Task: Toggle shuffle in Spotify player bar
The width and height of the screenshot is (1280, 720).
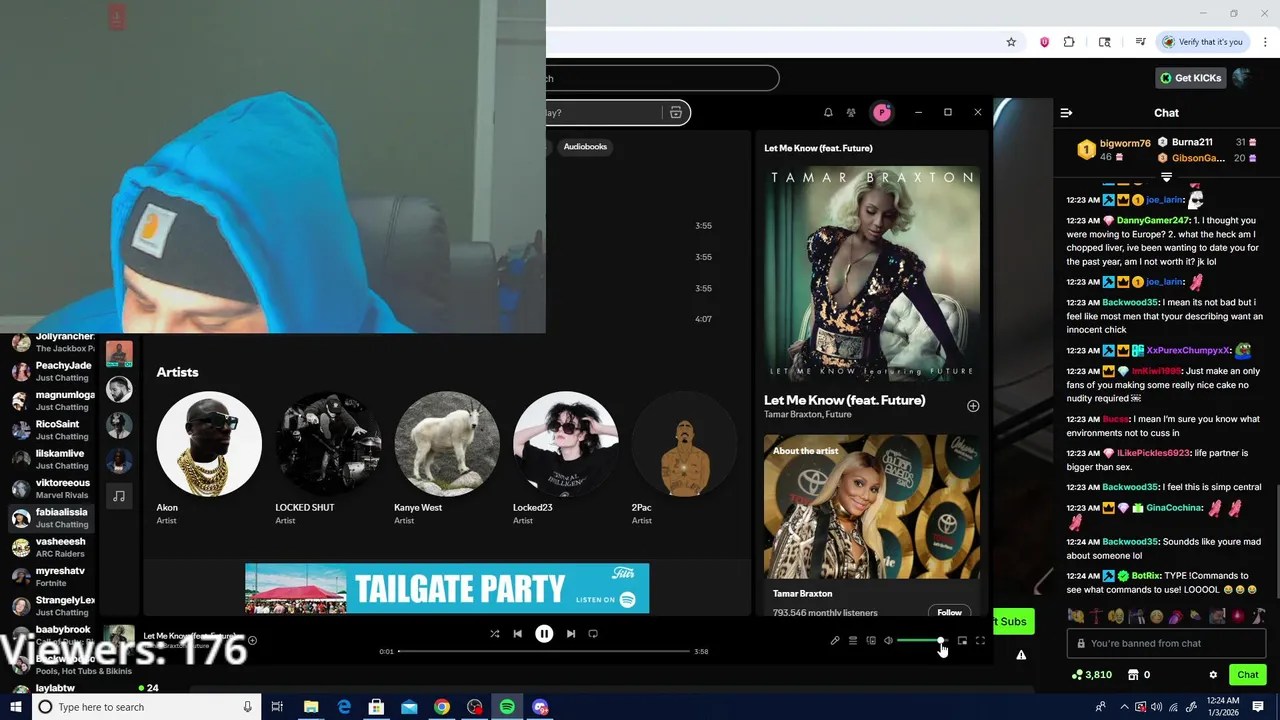Action: coord(494,634)
